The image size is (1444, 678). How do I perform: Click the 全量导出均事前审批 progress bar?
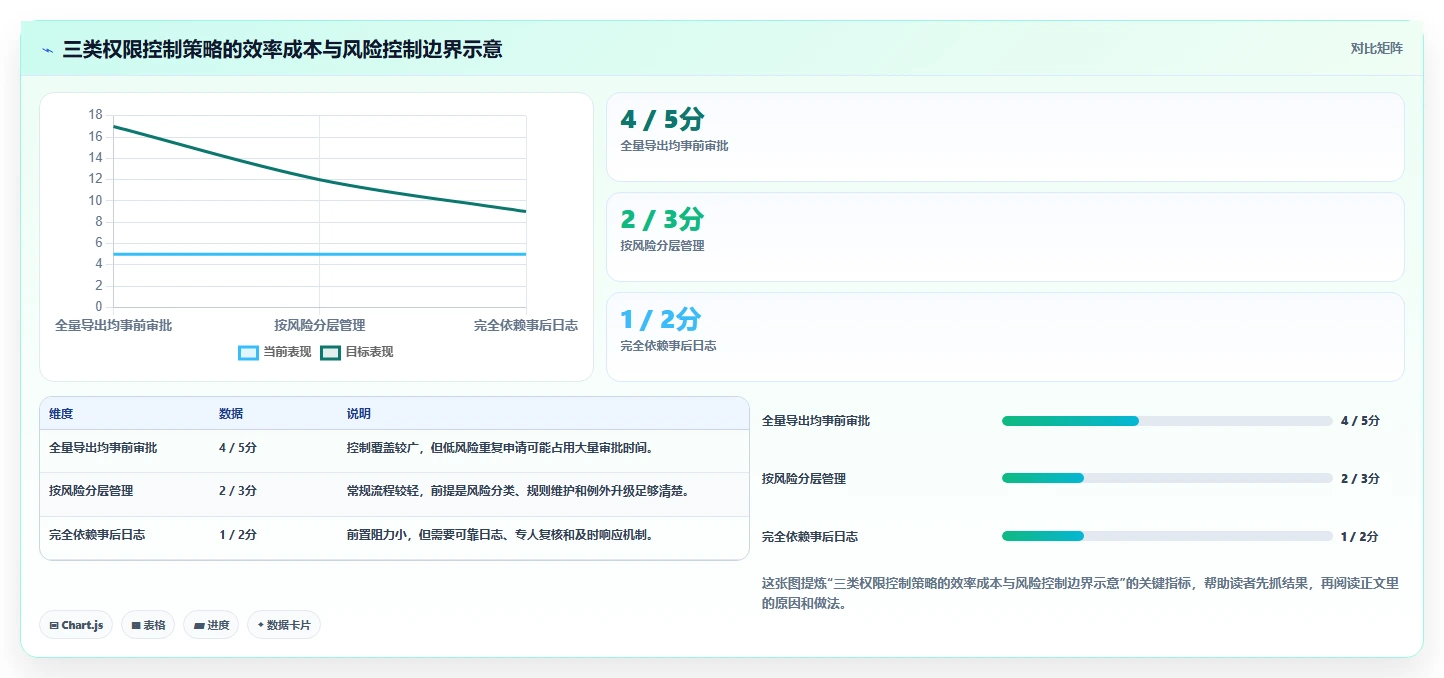[1167, 421]
